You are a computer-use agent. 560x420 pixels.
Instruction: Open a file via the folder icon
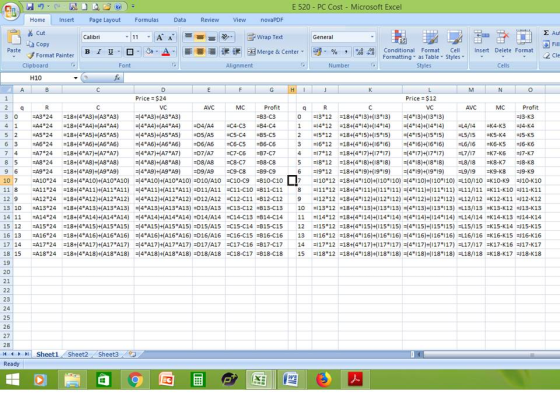click(107, 6)
